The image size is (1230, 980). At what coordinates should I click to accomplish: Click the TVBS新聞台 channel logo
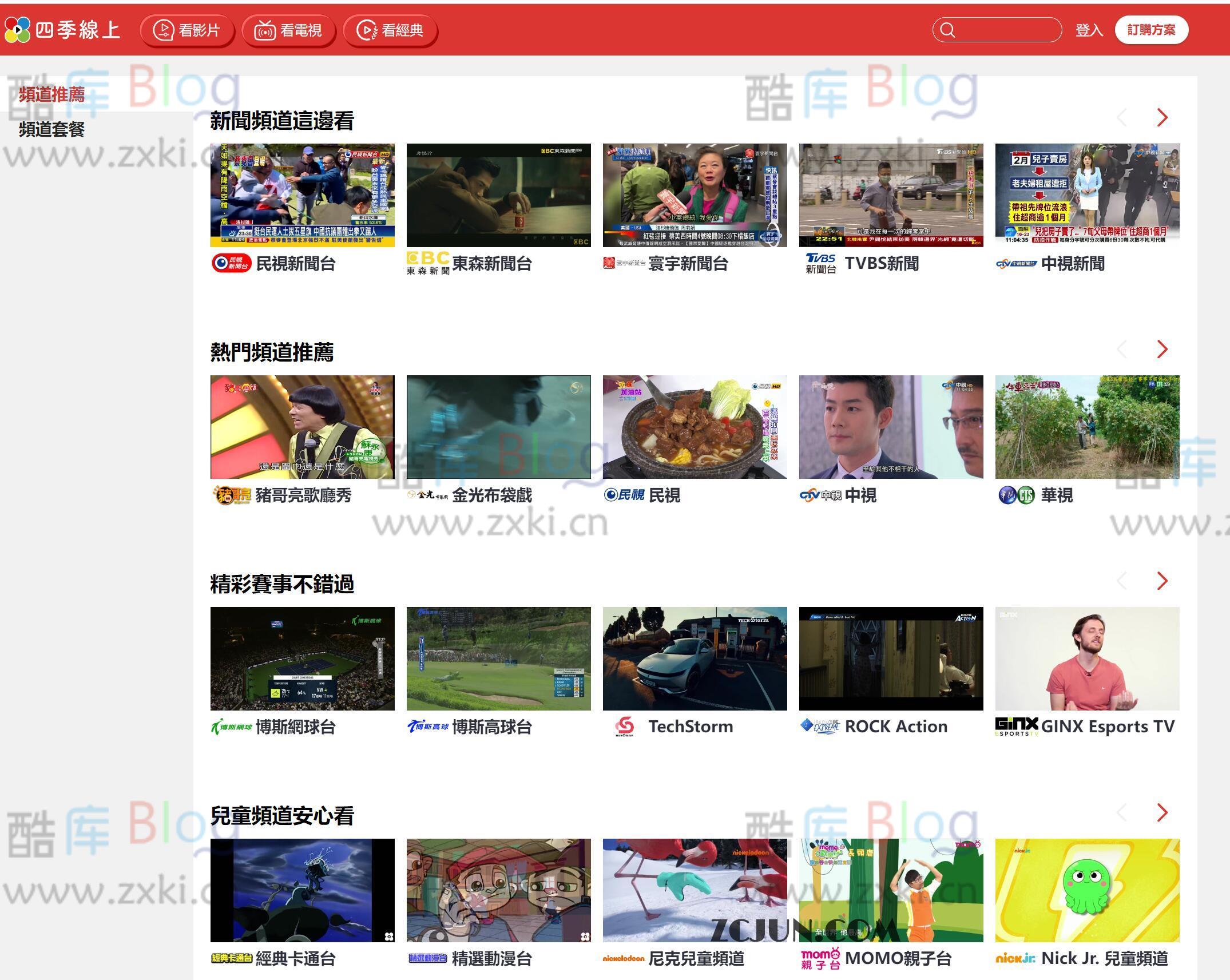[820, 264]
